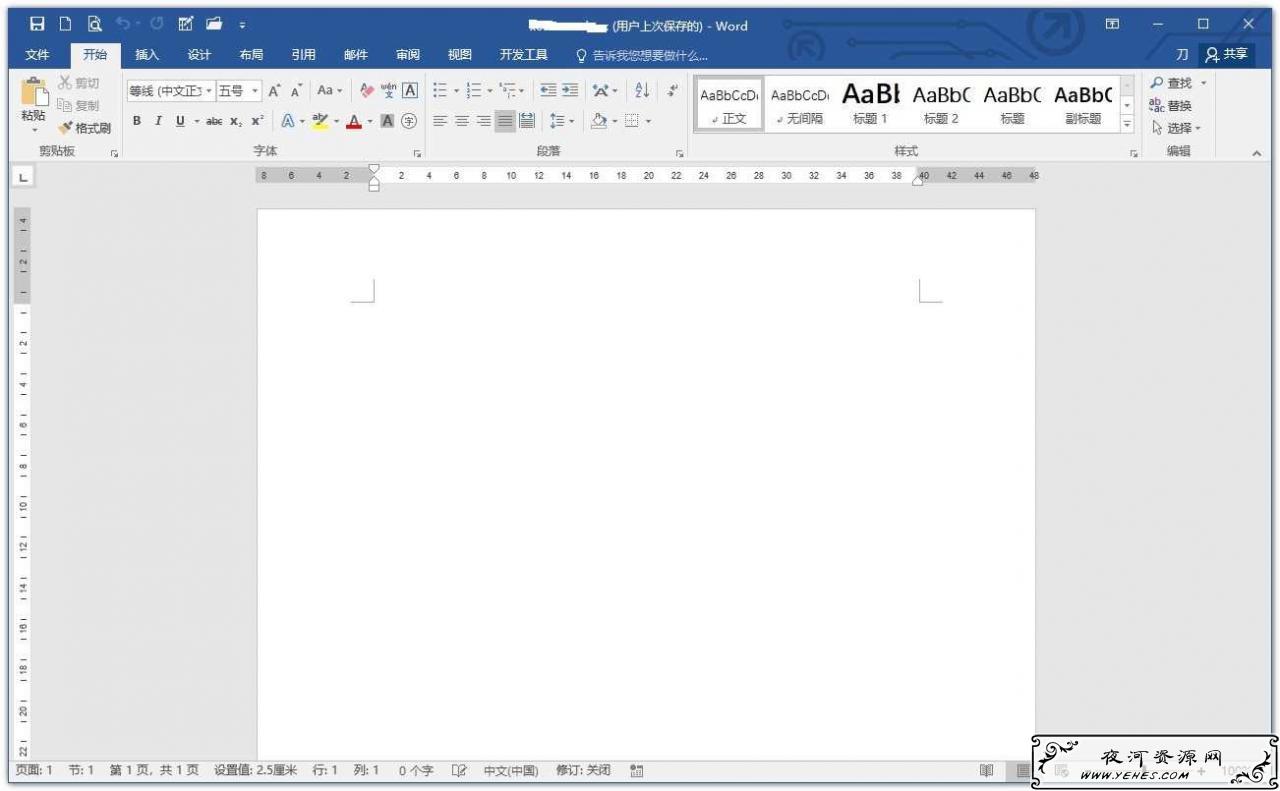Toggle Underline formatting
The image size is (1280, 791).
coord(180,121)
